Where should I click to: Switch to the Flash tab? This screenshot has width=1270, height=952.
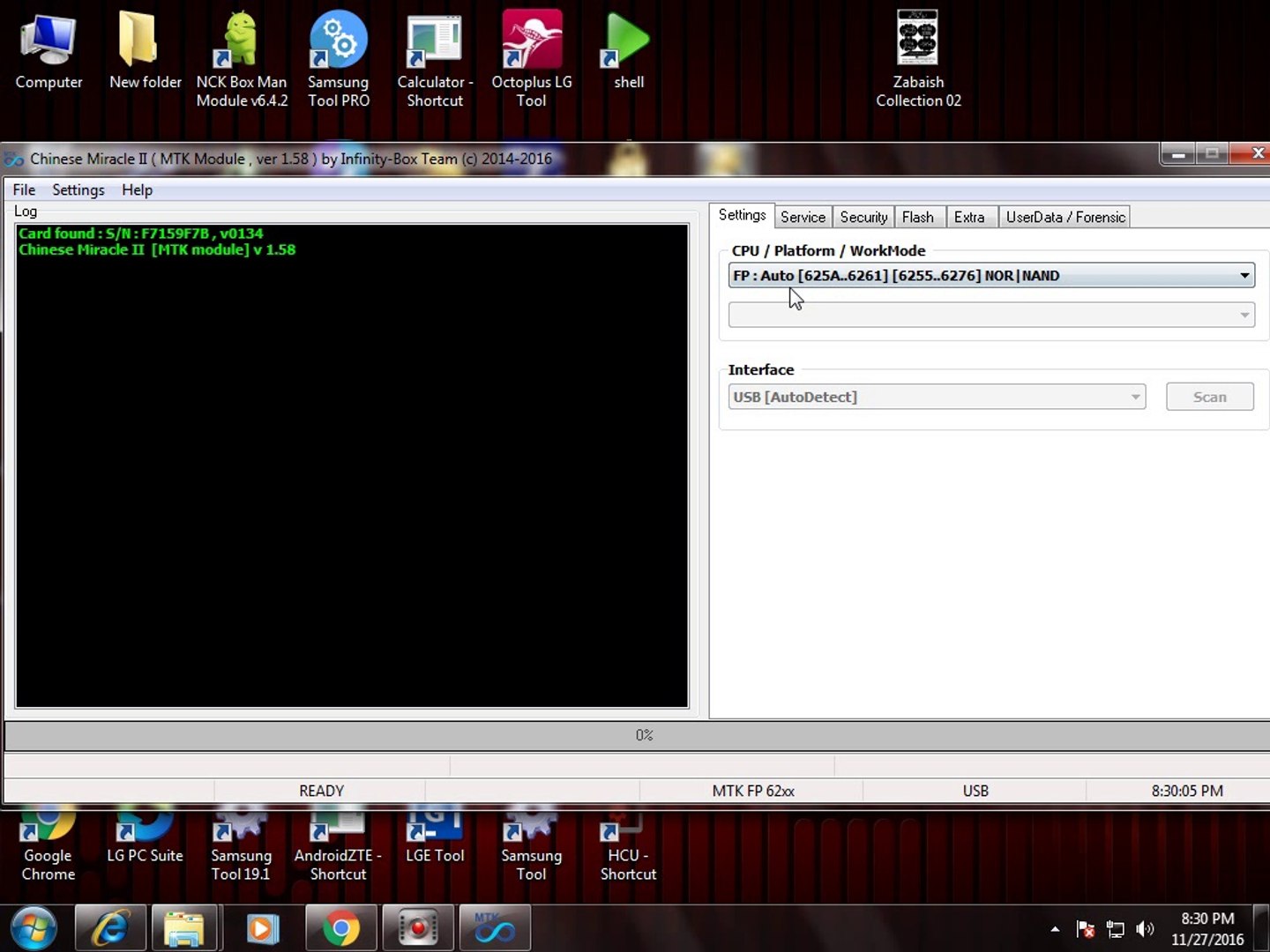(x=918, y=217)
